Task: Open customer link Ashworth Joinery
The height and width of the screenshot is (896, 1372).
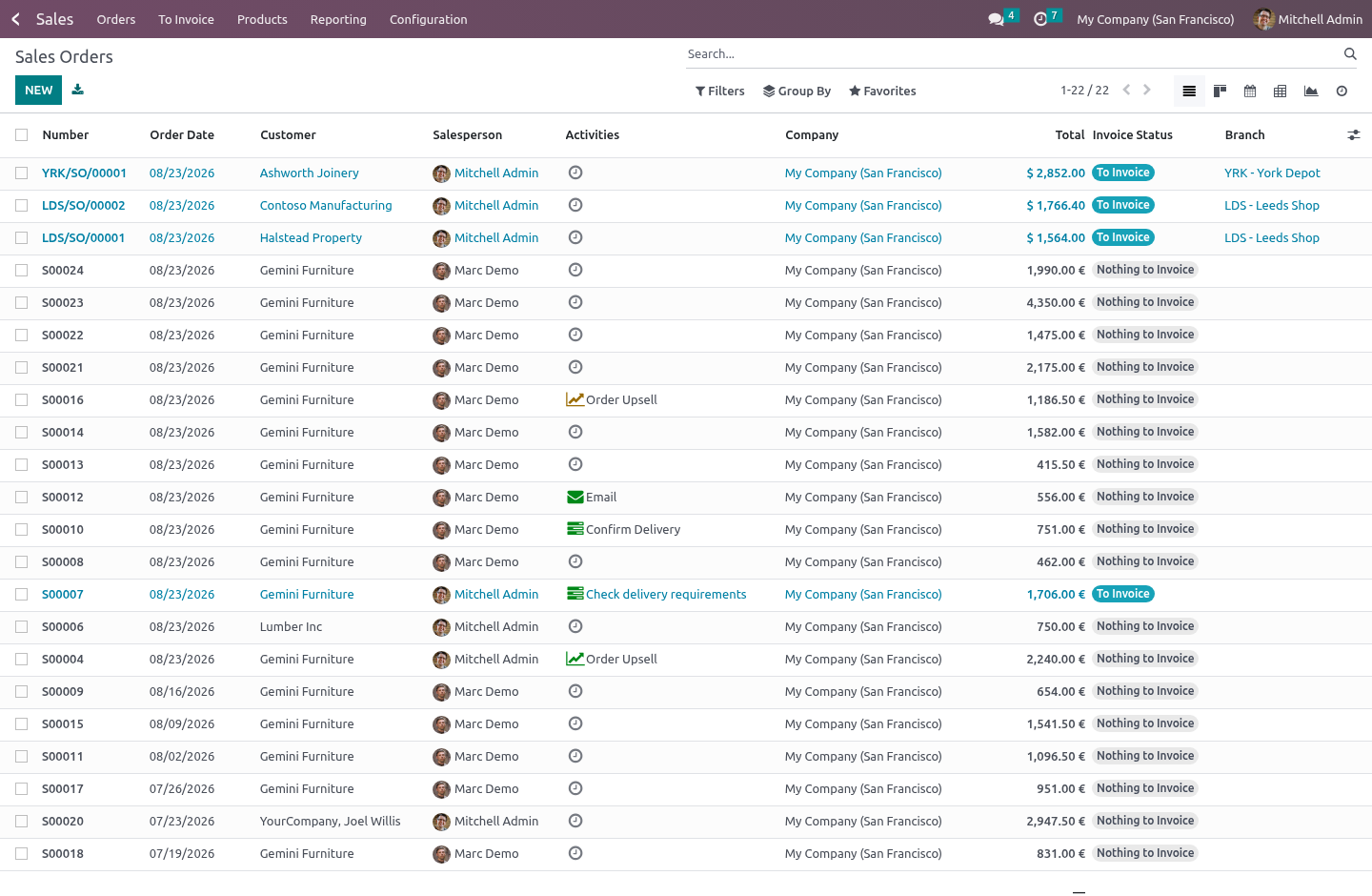Action: [310, 173]
